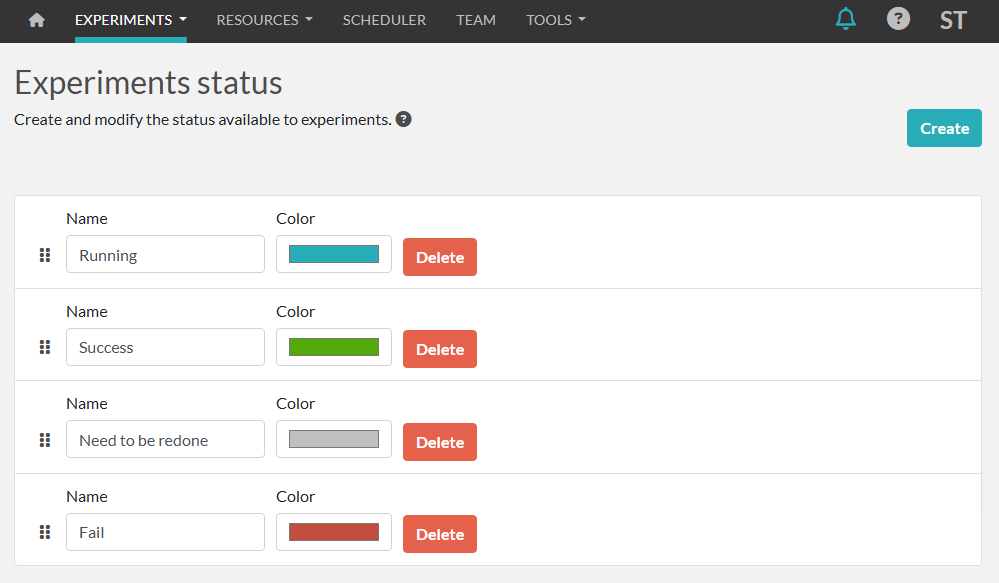Go to the home icon in navbar

point(37,20)
